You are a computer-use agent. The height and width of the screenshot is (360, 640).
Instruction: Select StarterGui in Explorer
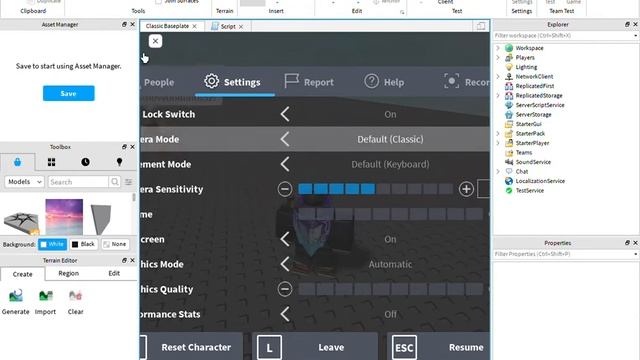528,124
